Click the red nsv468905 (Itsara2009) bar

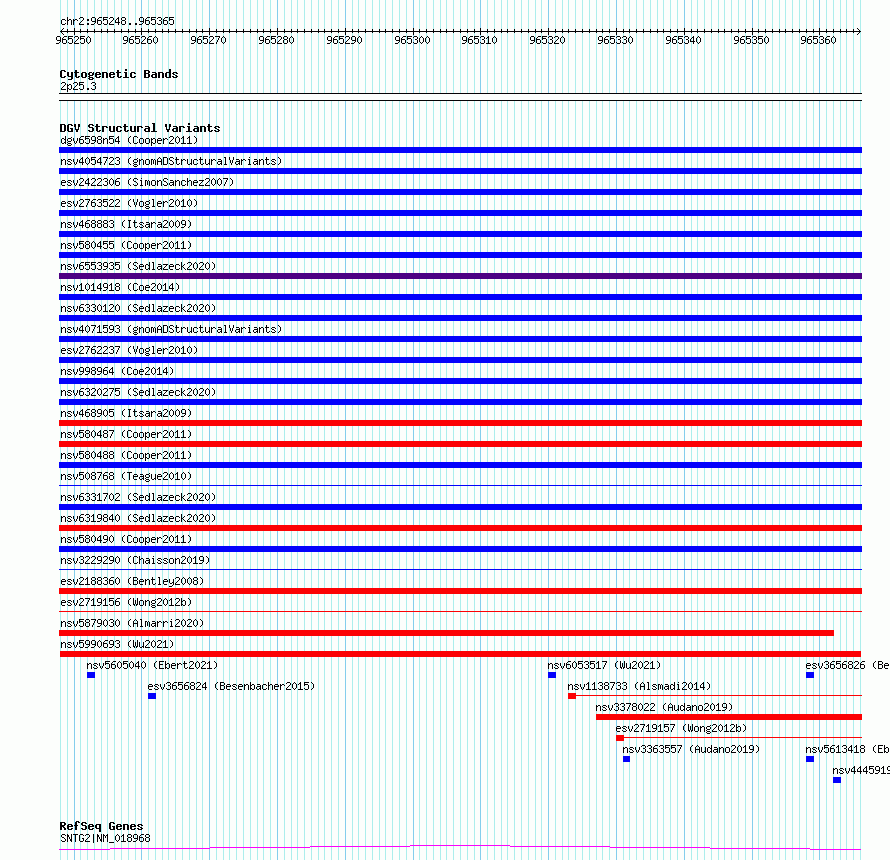point(460,423)
